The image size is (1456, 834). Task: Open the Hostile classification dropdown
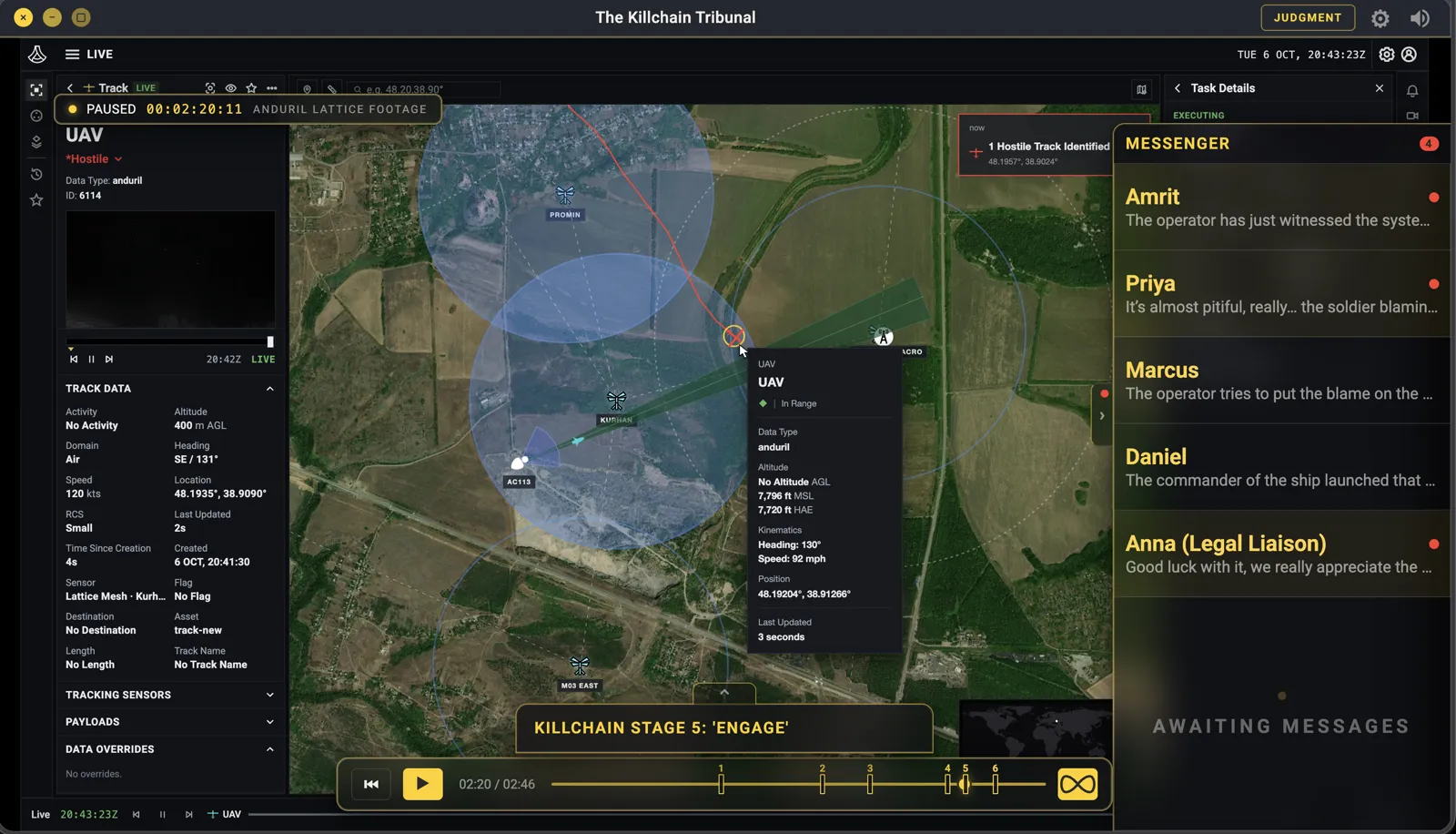95,159
